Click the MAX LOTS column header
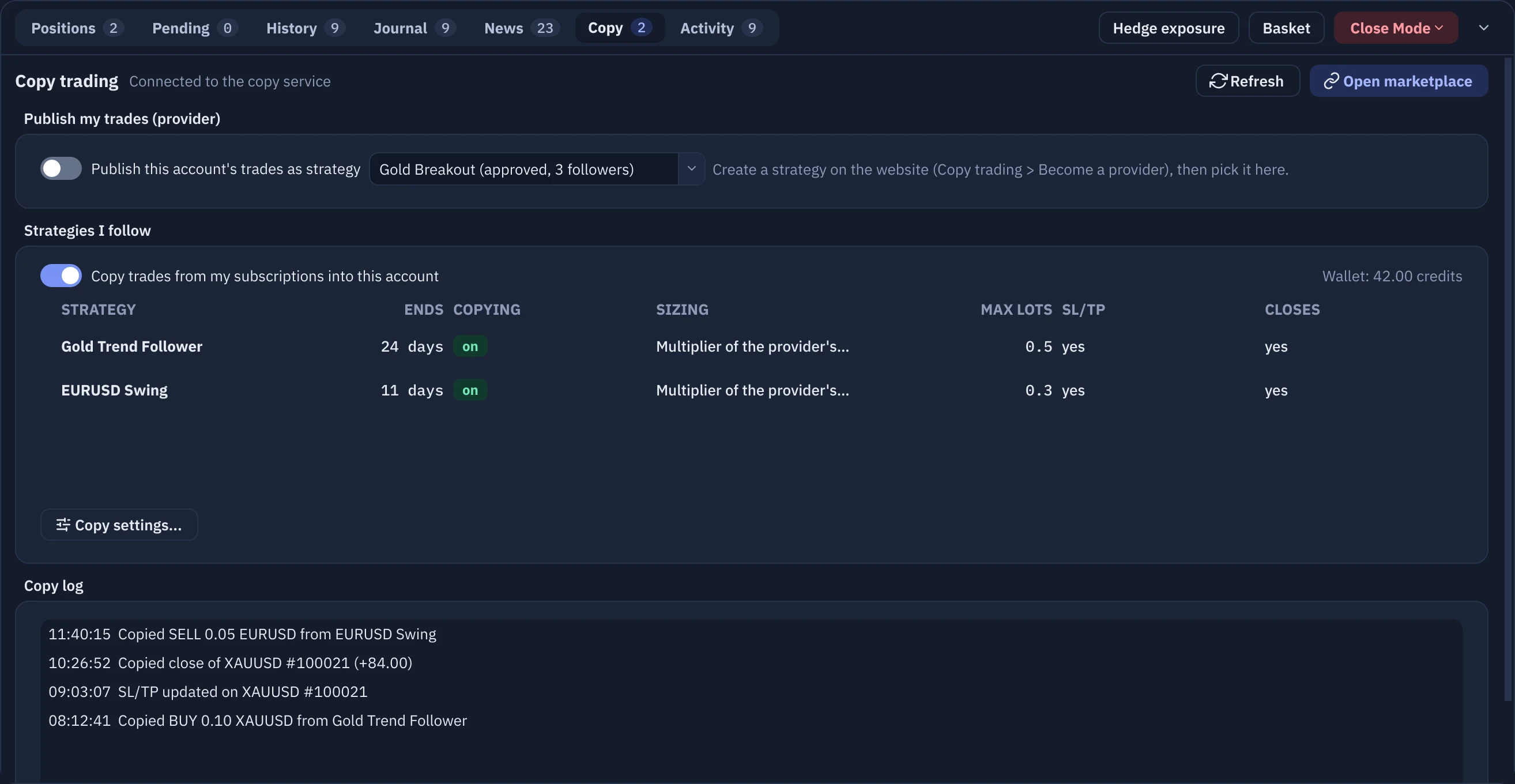Image resolution: width=1515 pixels, height=784 pixels. pyautogui.click(x=1016, y=310)
